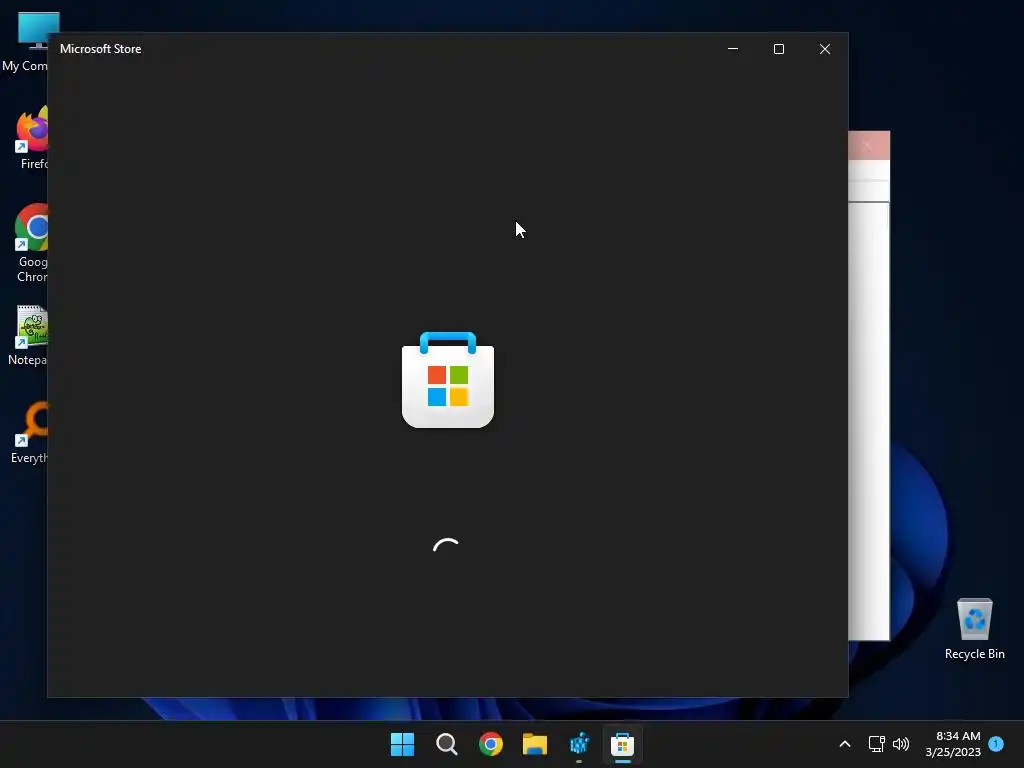Select the Notepad++ desktop shortcut
Screen dimensions: 1024x768
coord(27,335)
